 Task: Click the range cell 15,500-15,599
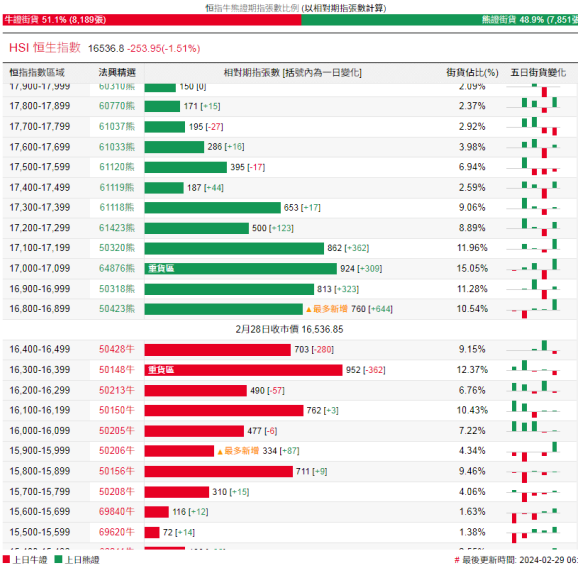[40, 532]
